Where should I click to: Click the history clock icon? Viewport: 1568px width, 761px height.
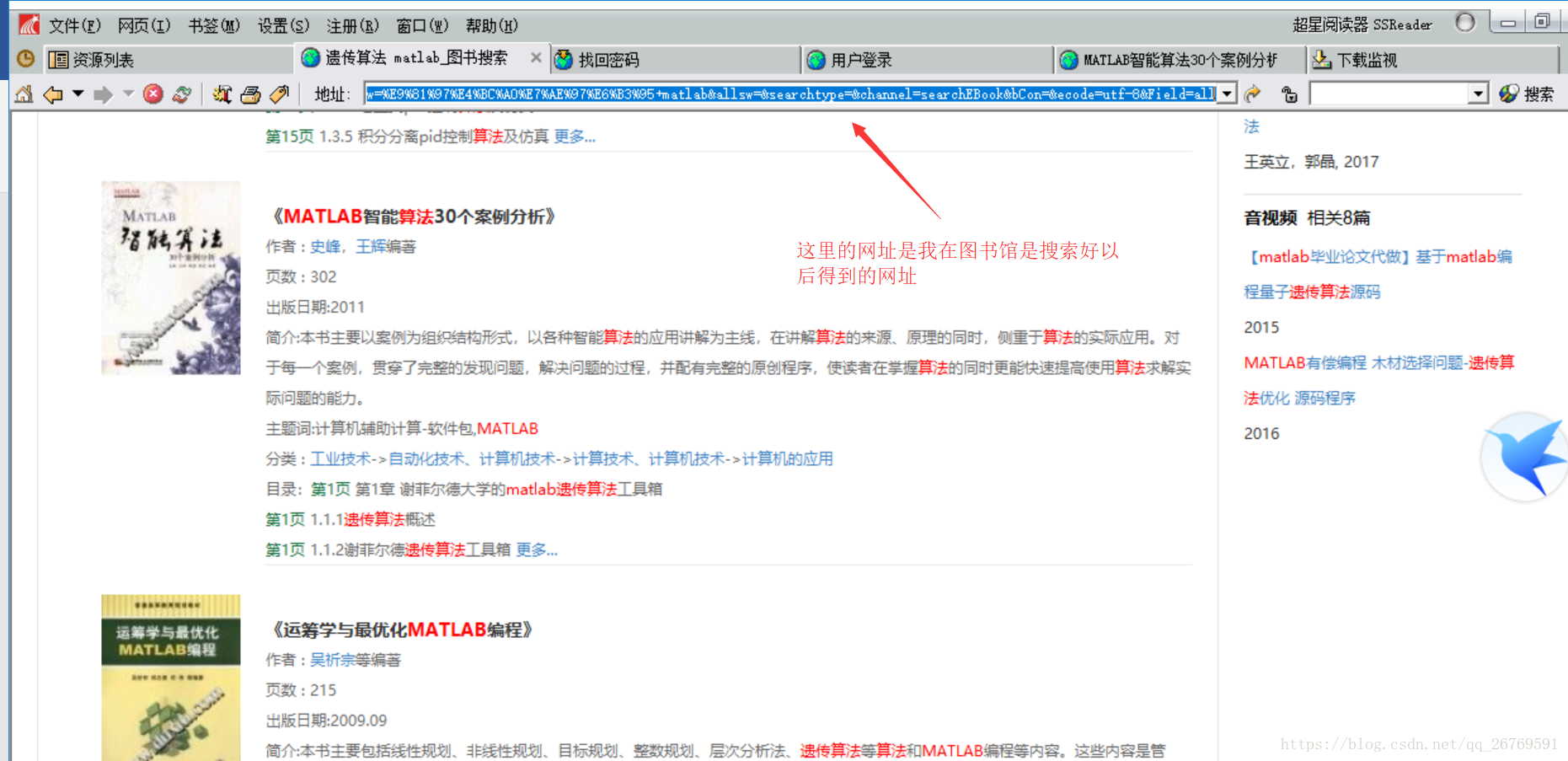point(26,59)
